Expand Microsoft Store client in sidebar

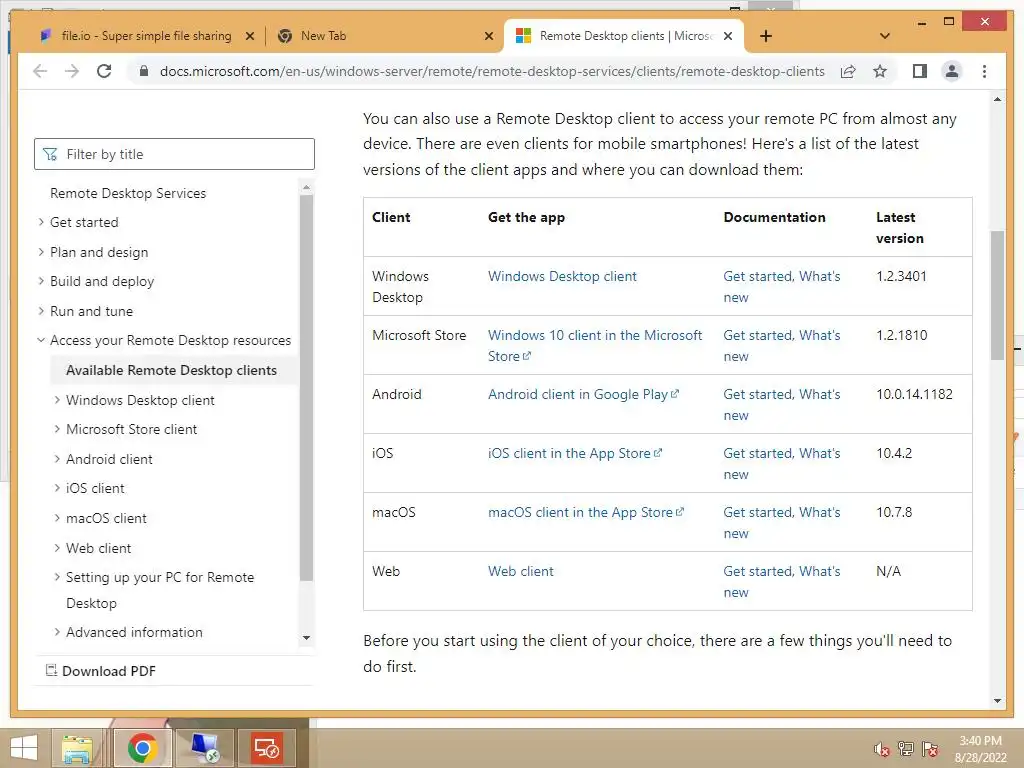click(x=131, y=429)
